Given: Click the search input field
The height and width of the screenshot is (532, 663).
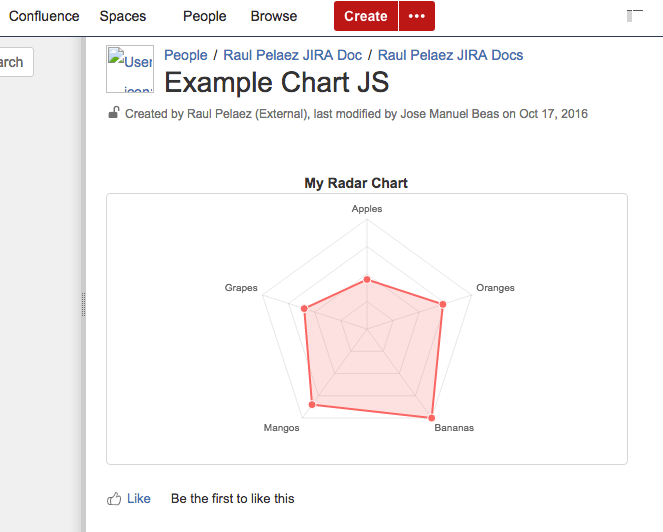Looking at the screenshot, I should click(15, 62).
